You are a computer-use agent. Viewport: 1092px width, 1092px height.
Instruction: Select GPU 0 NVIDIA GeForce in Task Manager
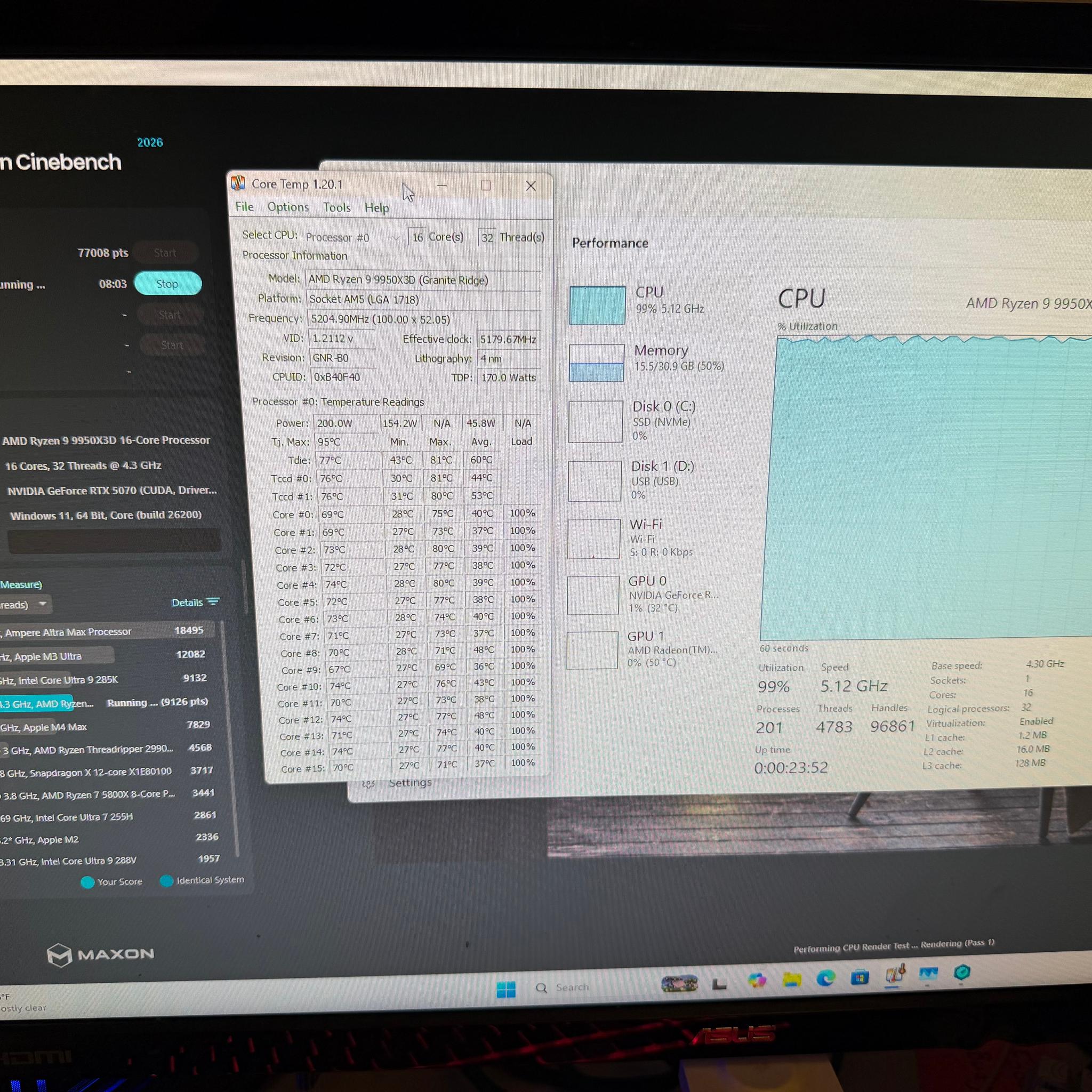click(x=647, y=595)
